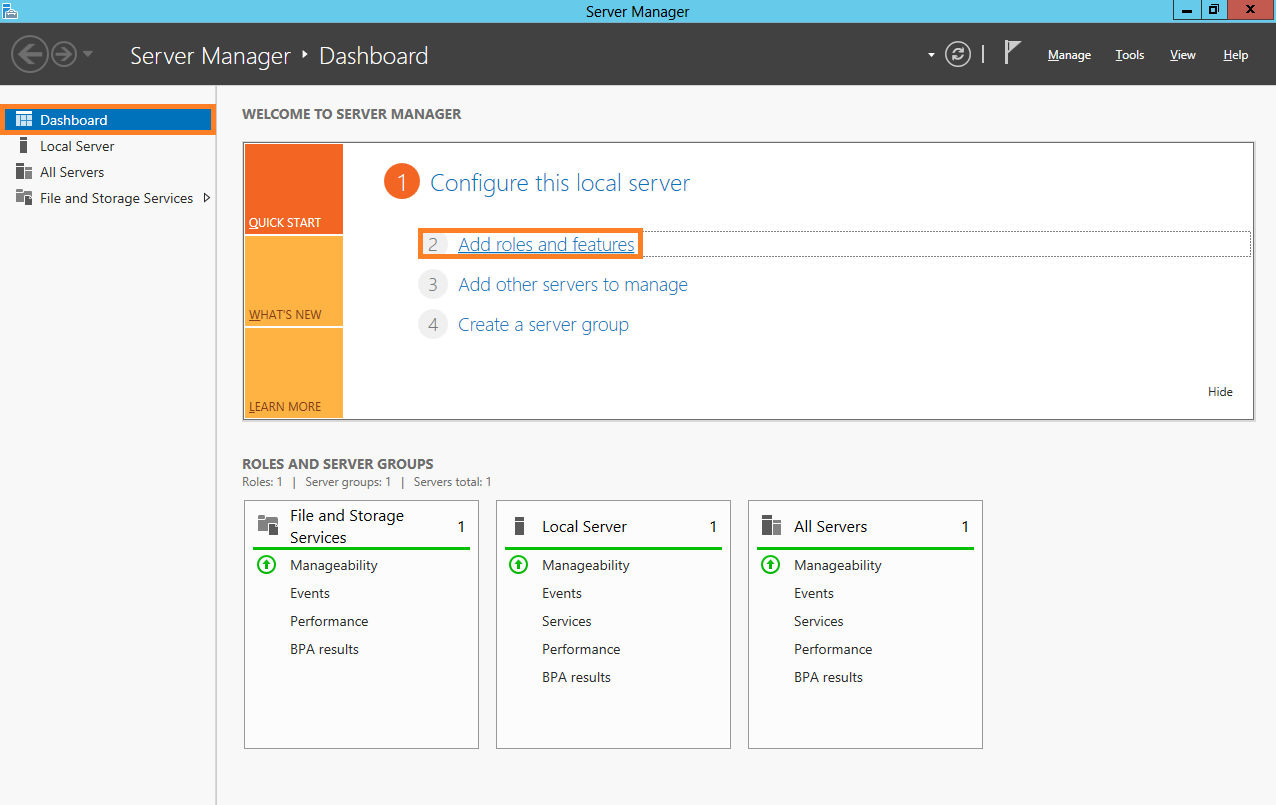Open BPA results in All Servers tile

(x=828, y=677)
